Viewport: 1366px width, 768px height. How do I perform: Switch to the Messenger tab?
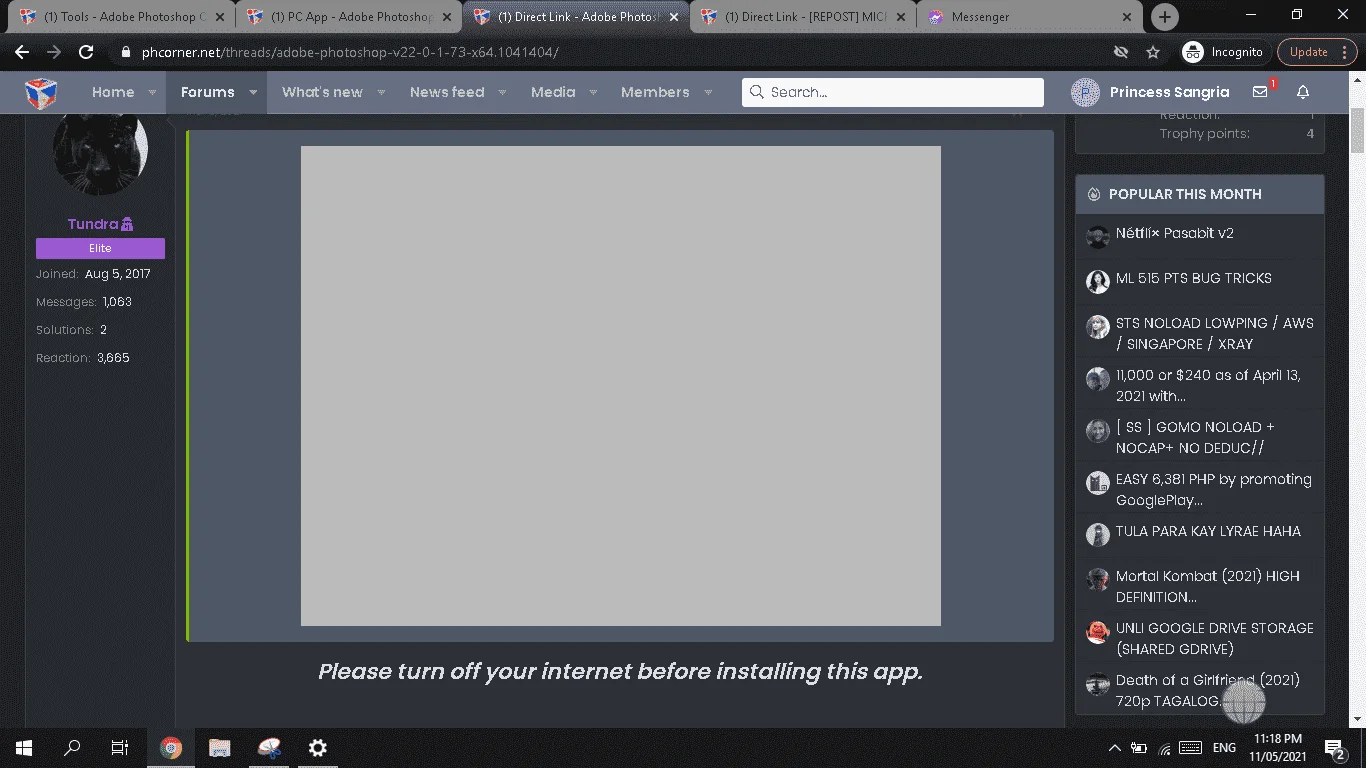point(1030,17)
